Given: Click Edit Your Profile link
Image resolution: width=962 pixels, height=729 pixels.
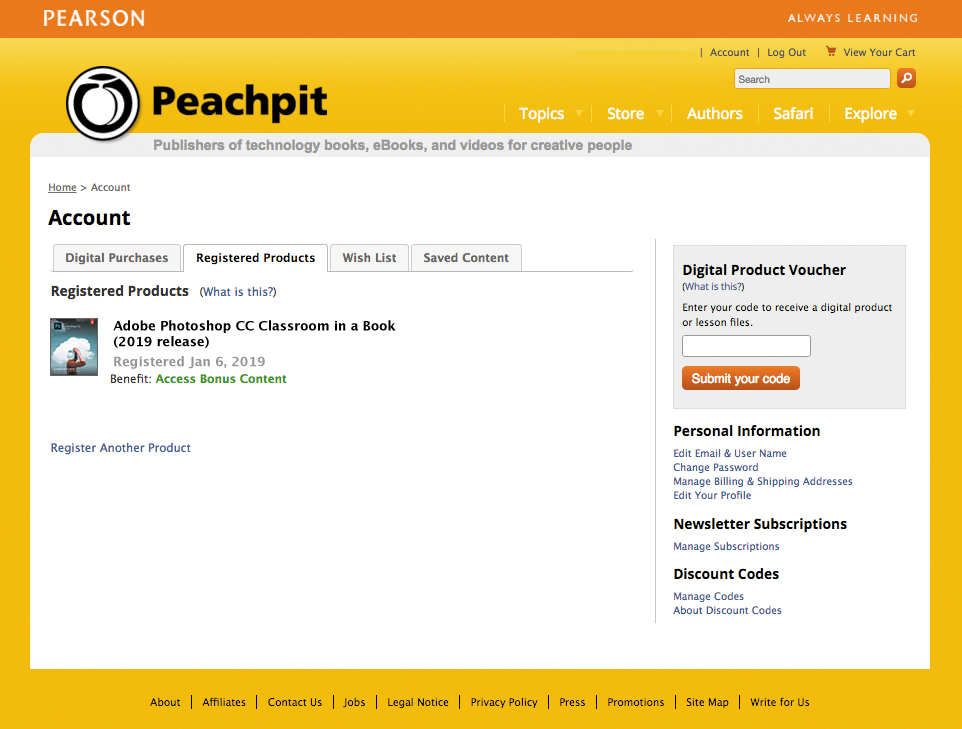Looking at the screenshot, I should [712, 496].
